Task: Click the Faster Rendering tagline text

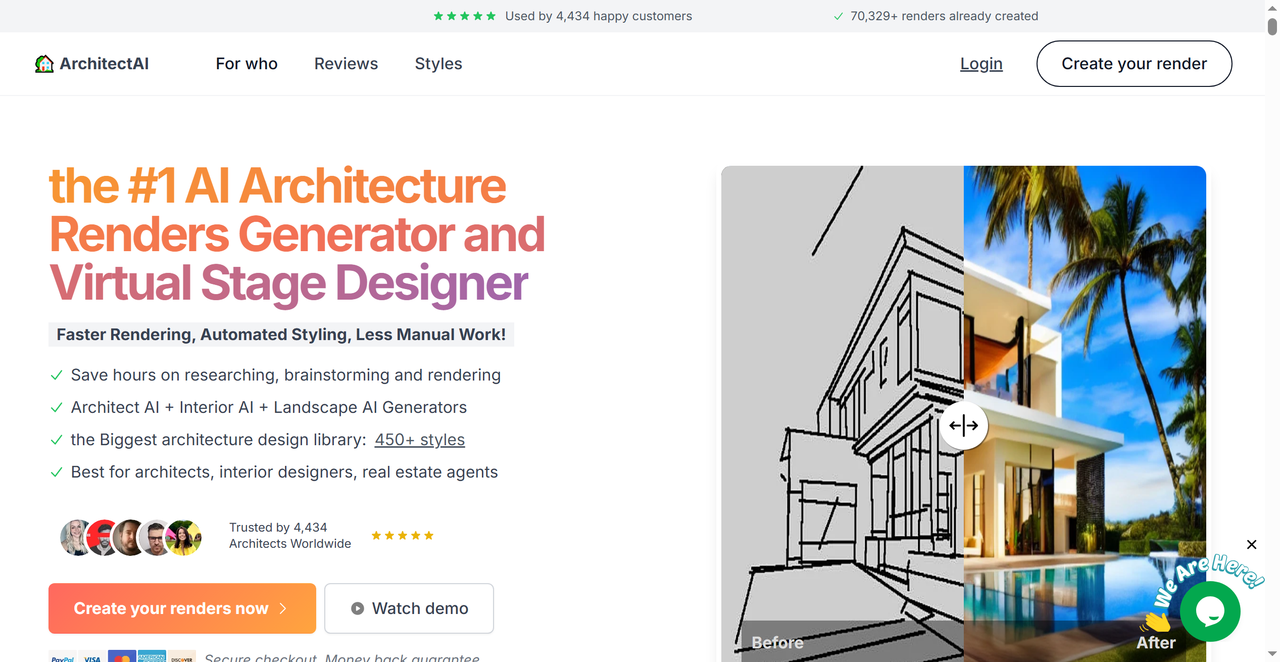Action: [x=281, y=335]
